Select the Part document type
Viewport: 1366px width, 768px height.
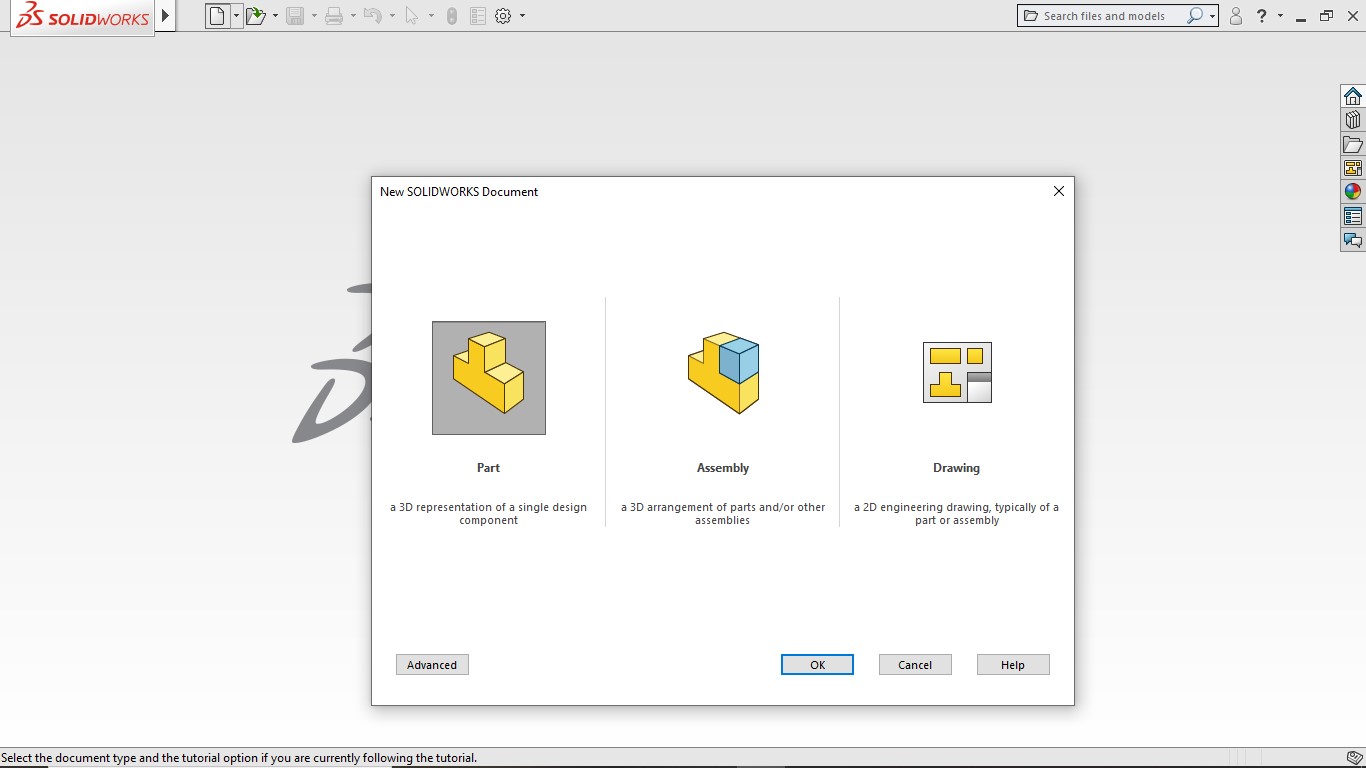point(488,377)
